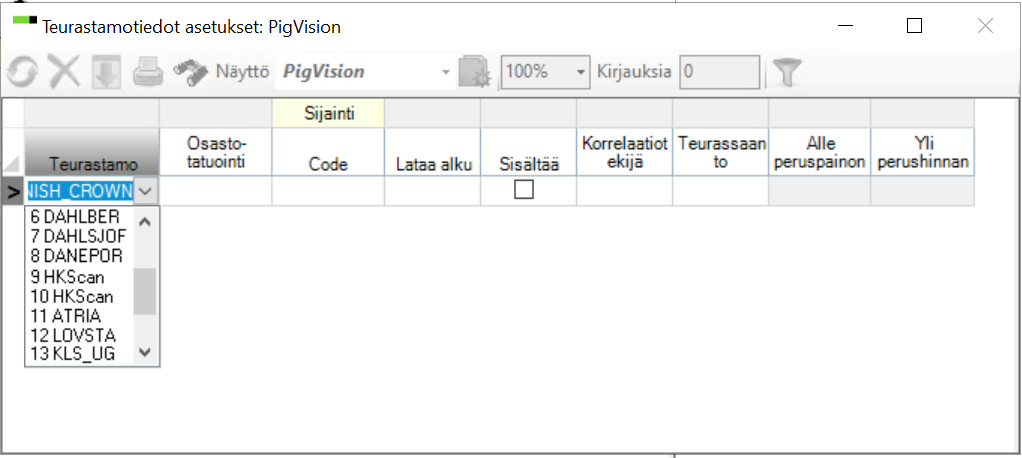Click the binoculars search icon
The height and width of the screenshot is (458, 1022).
point(190,72)
